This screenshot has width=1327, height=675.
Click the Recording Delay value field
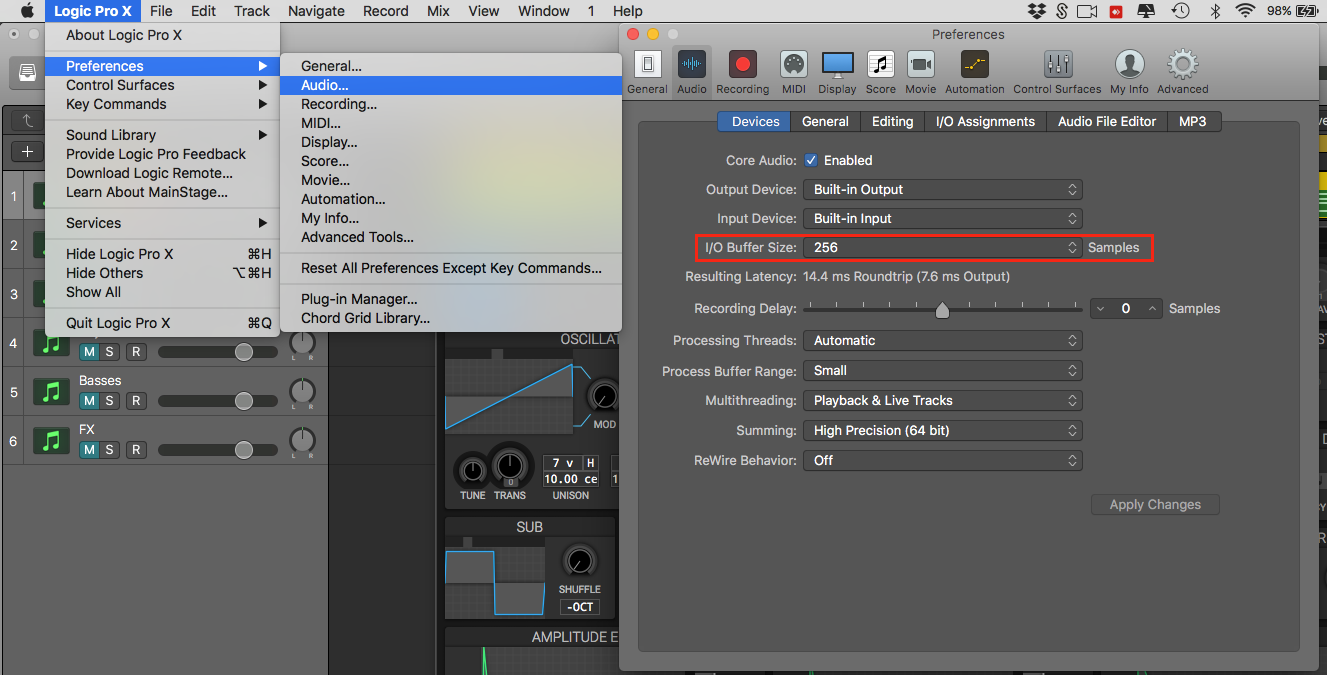1126,309
